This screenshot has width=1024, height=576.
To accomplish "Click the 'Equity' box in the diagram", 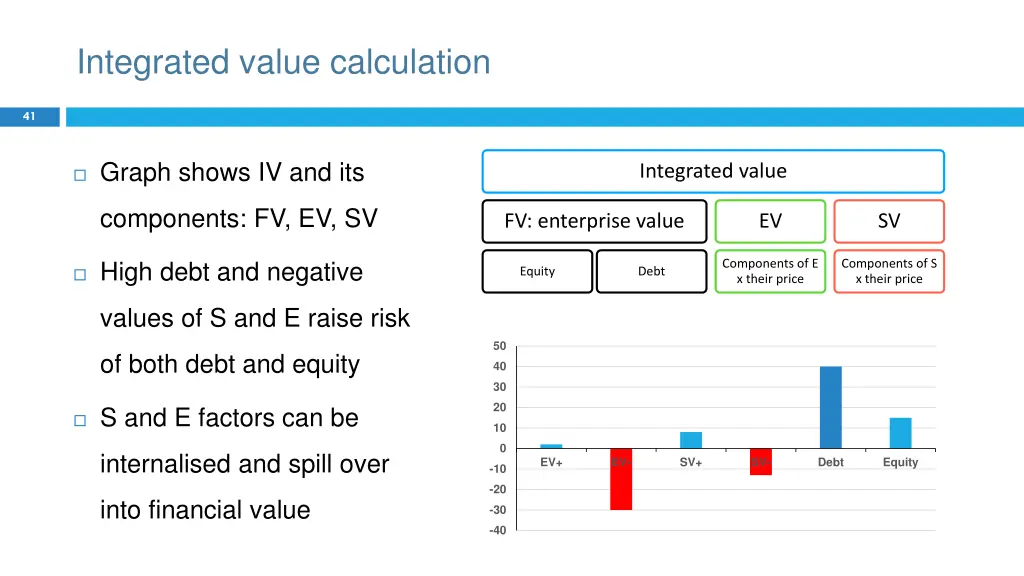I will tap(537, 271).
